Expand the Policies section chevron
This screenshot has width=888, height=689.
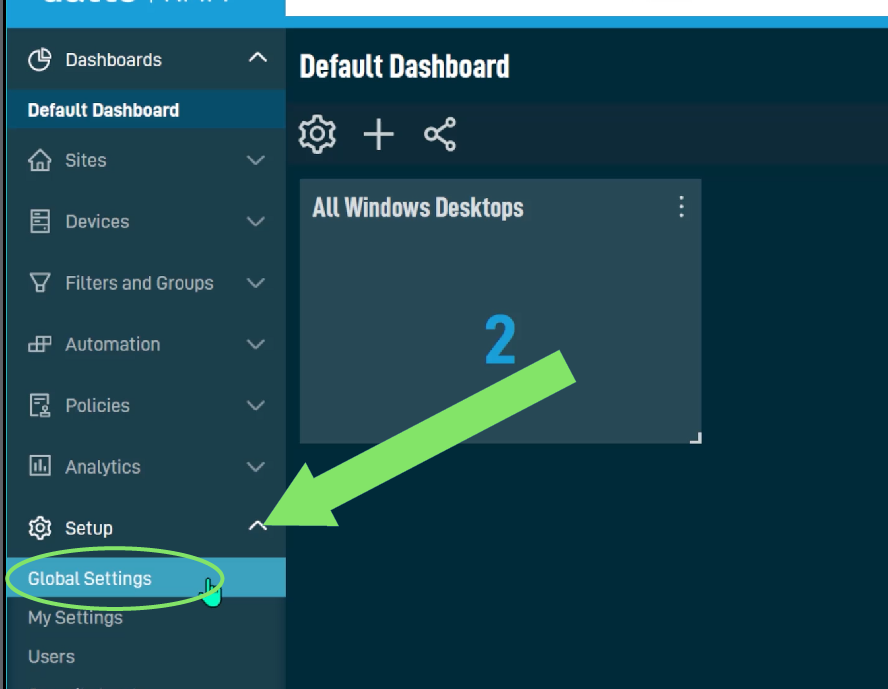(256, 406)
